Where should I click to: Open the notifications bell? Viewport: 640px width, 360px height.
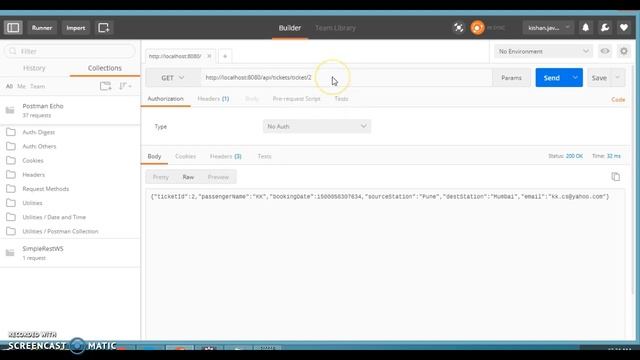click(585, 28)
